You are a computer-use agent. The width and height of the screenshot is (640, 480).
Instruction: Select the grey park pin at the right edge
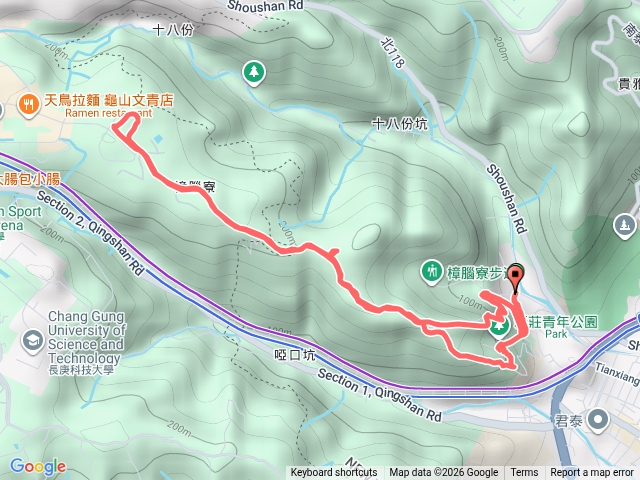624,226
